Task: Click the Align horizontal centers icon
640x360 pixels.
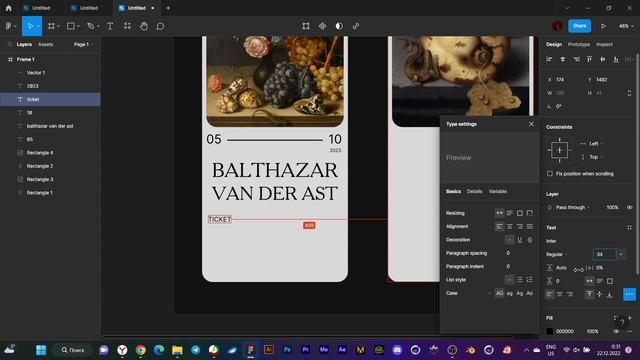Action: point(562,59)
